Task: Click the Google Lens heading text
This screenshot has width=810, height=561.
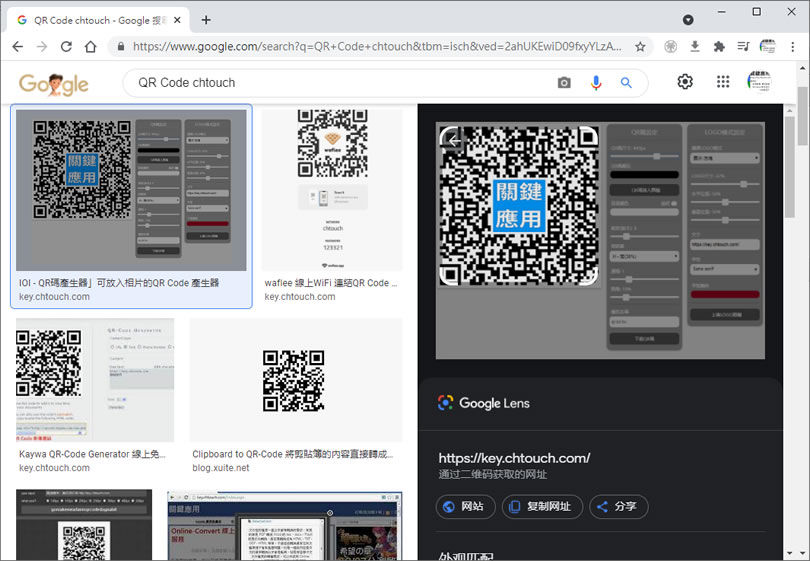Action: pyautogui.click(x=494, y=403)
